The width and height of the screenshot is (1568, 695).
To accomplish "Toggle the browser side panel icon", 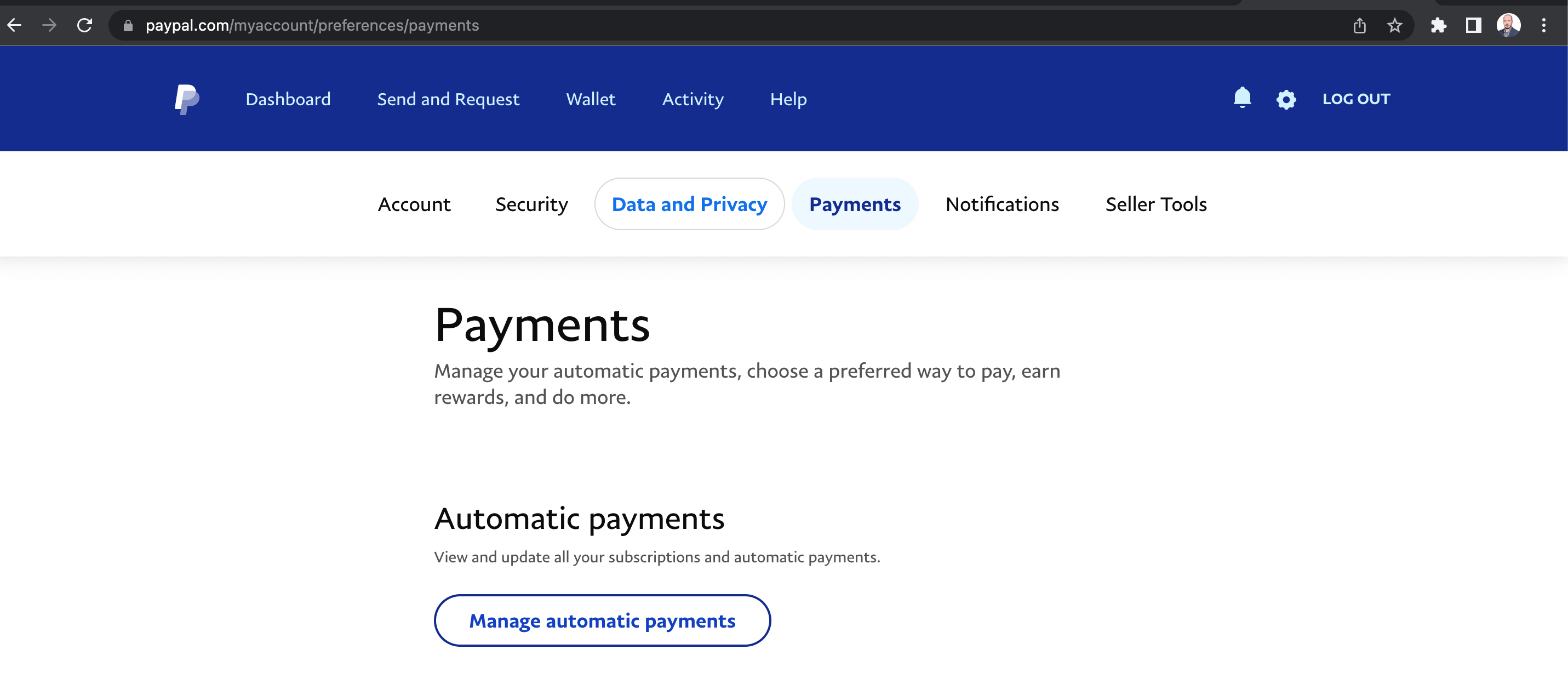I will 1473,25.
